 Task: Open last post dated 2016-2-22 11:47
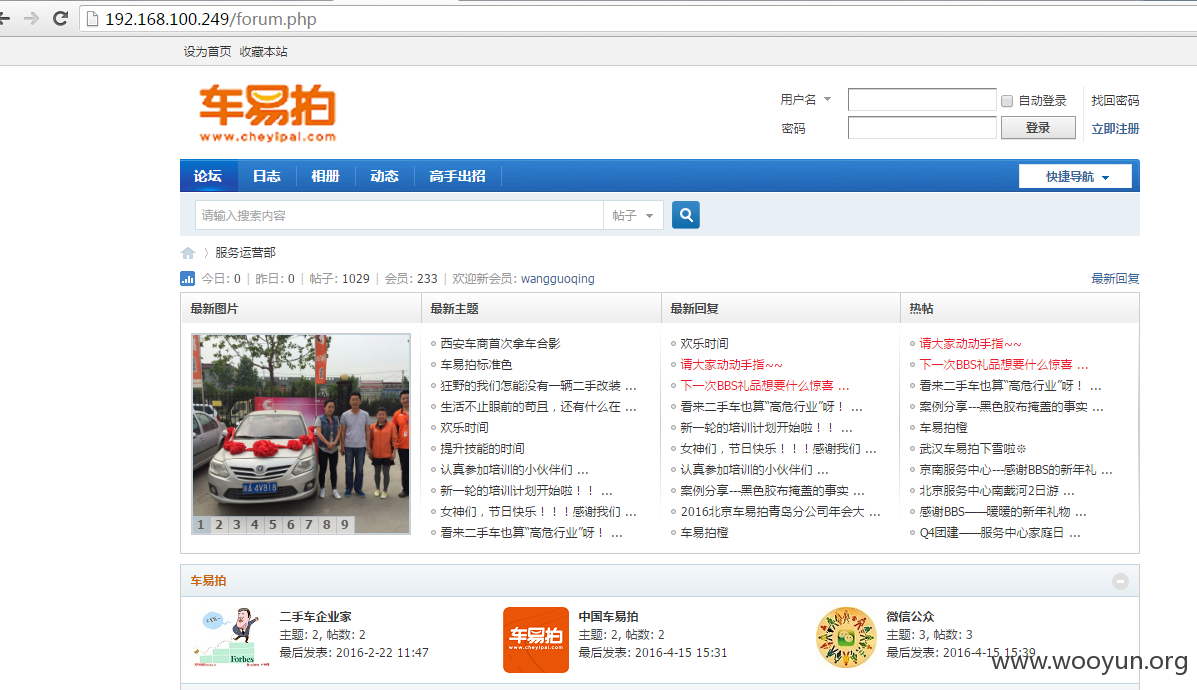[382, 653]
